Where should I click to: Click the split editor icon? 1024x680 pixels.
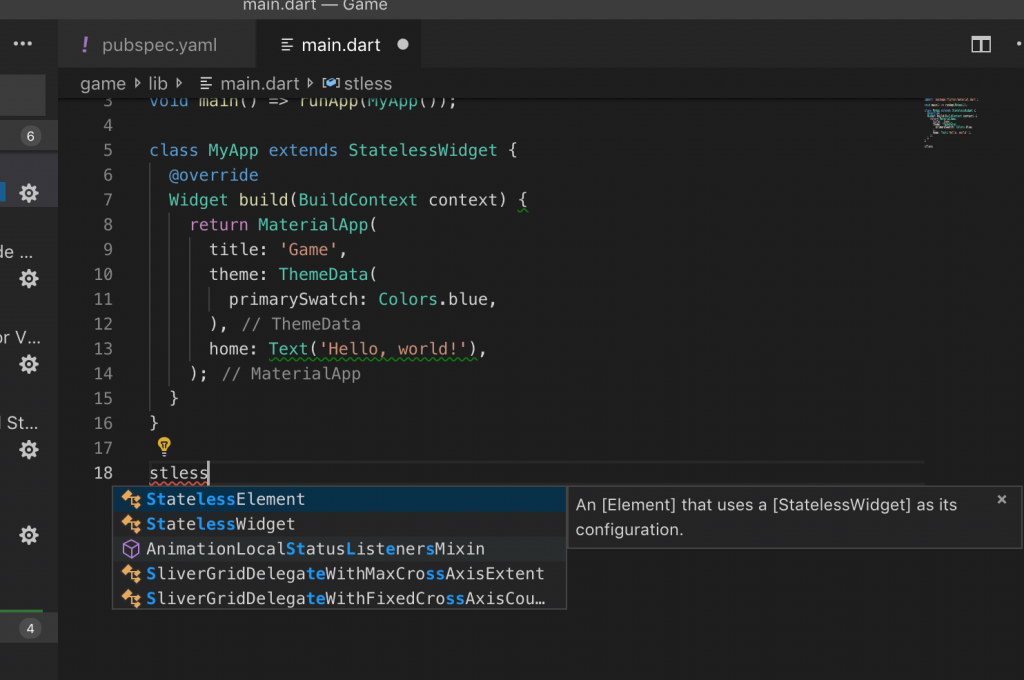pos(980,45)
